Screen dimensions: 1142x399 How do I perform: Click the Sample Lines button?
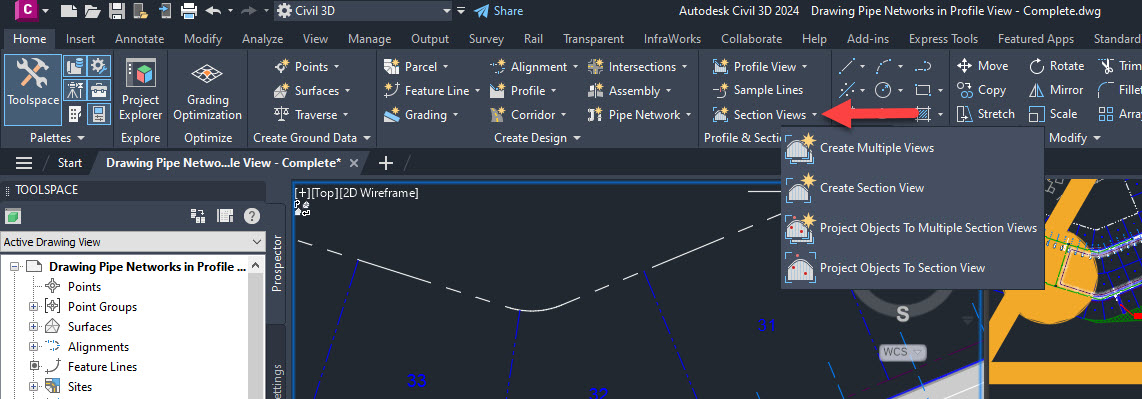(758, 90)
